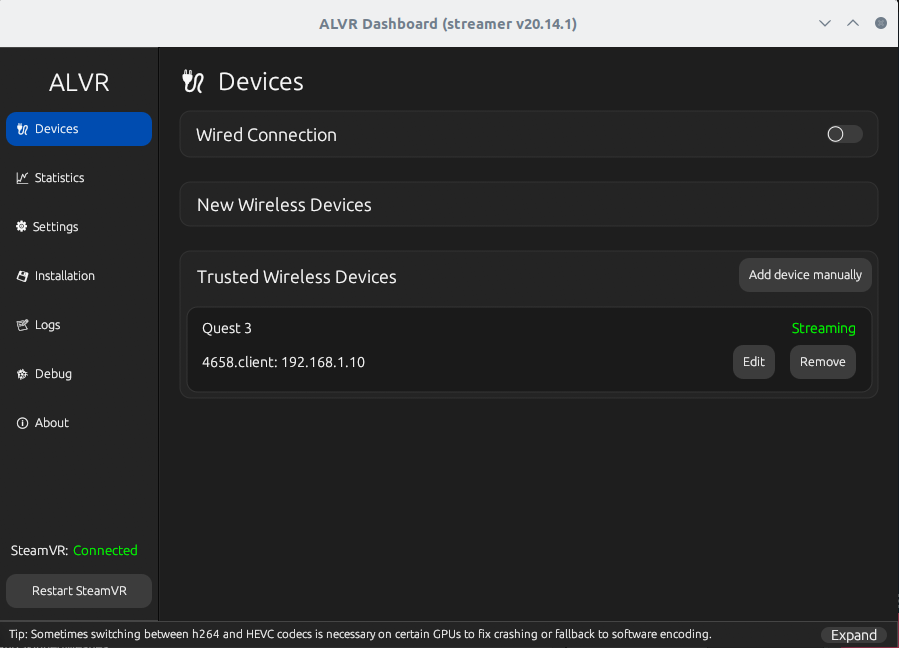899x648 pixels.
Task: Click the Statistics chart icon
Action: pos(23,178)
